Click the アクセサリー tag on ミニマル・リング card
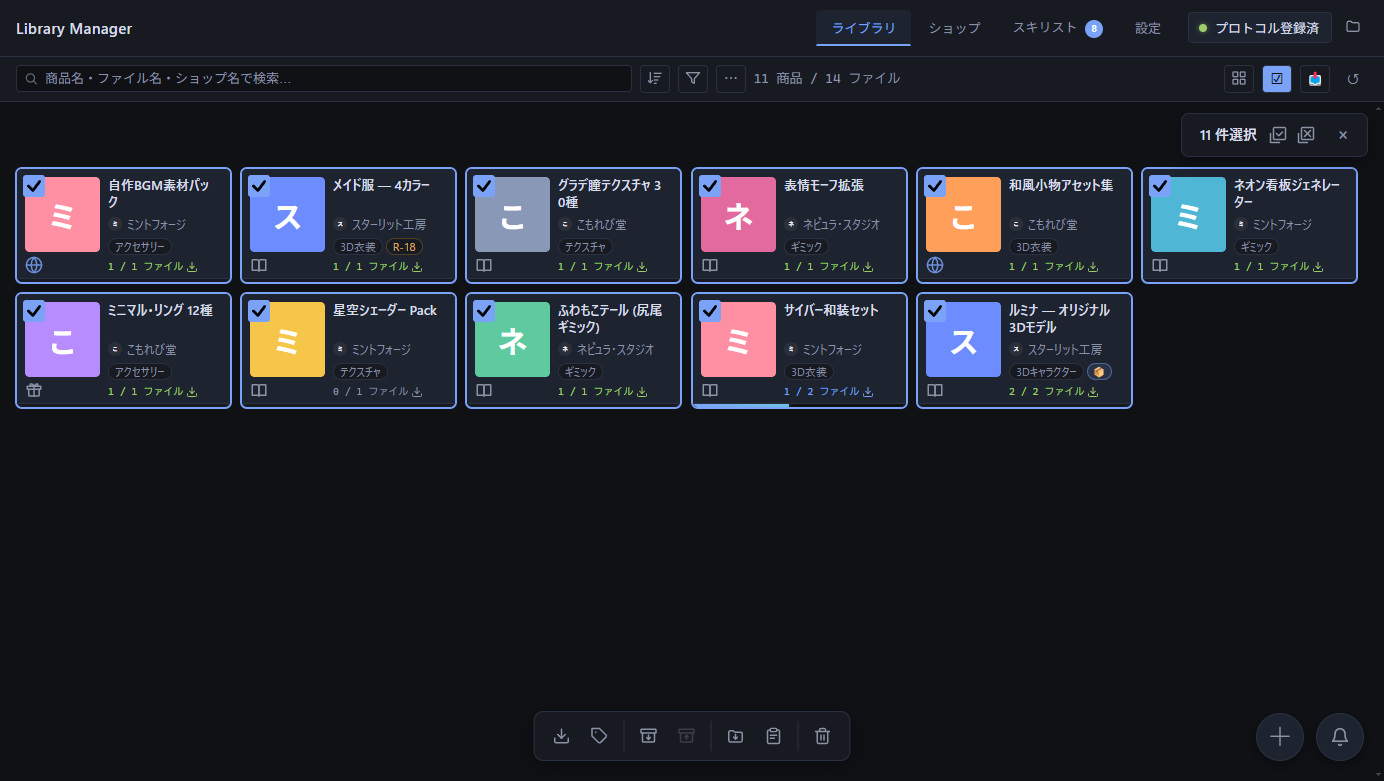1384x781 pixels. tap(140, 372)
